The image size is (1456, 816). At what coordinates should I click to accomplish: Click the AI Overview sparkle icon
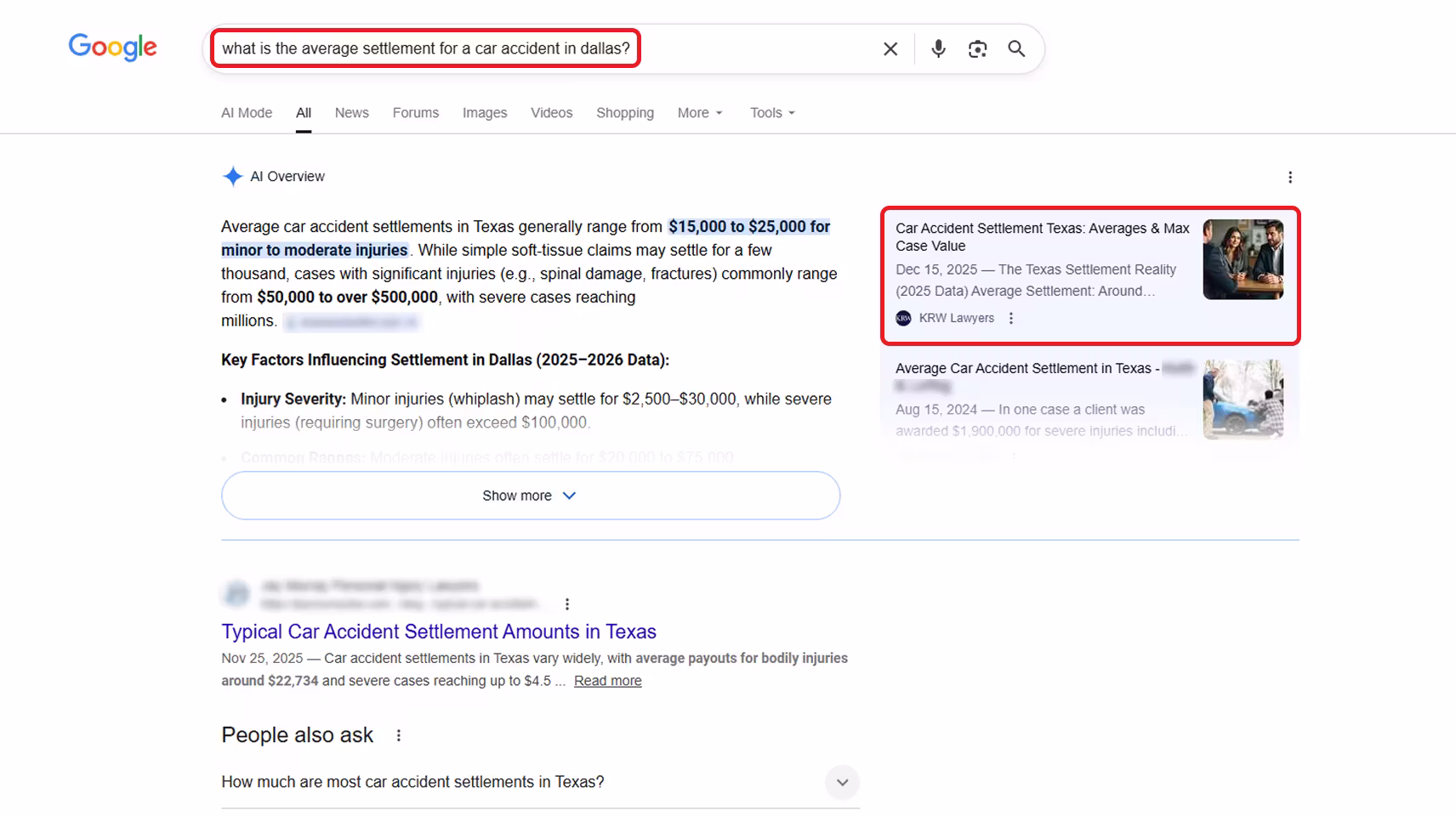pyautogui.click(x=232, y=176)
